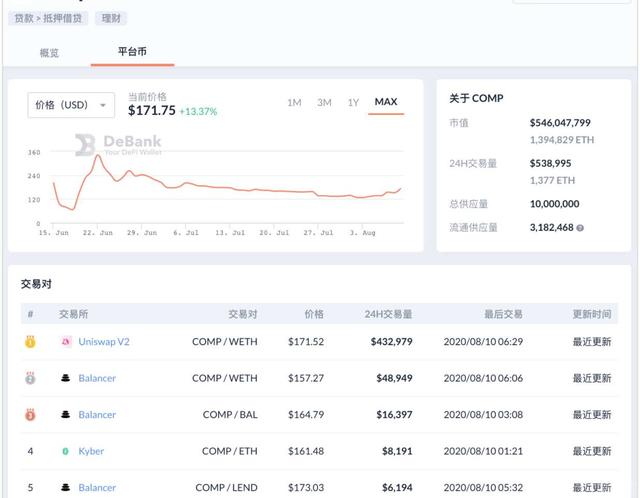Open the 价格 (USD) dropdown
640x498 pixels.
[71, 105]
